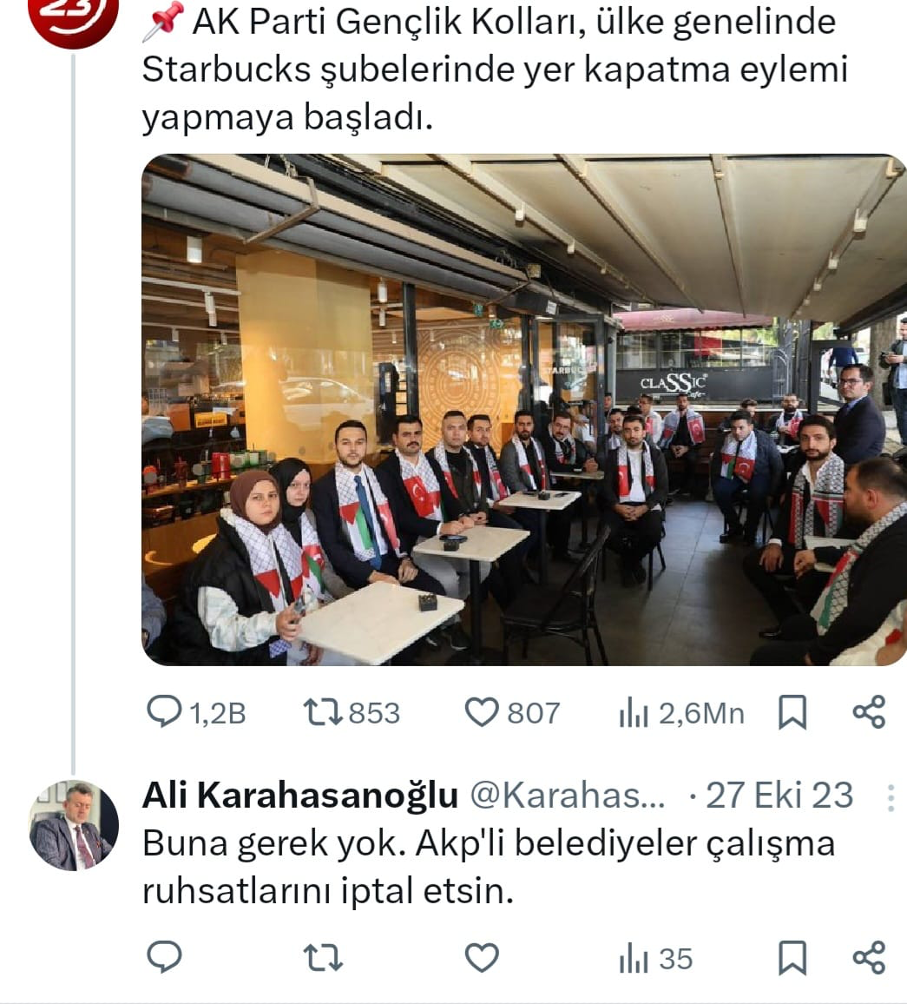The width and height of the screenshot is (908, 1004).
Task: Open the @Karahas... handle link
Action: pyautogui.click(x=567, y=796)
